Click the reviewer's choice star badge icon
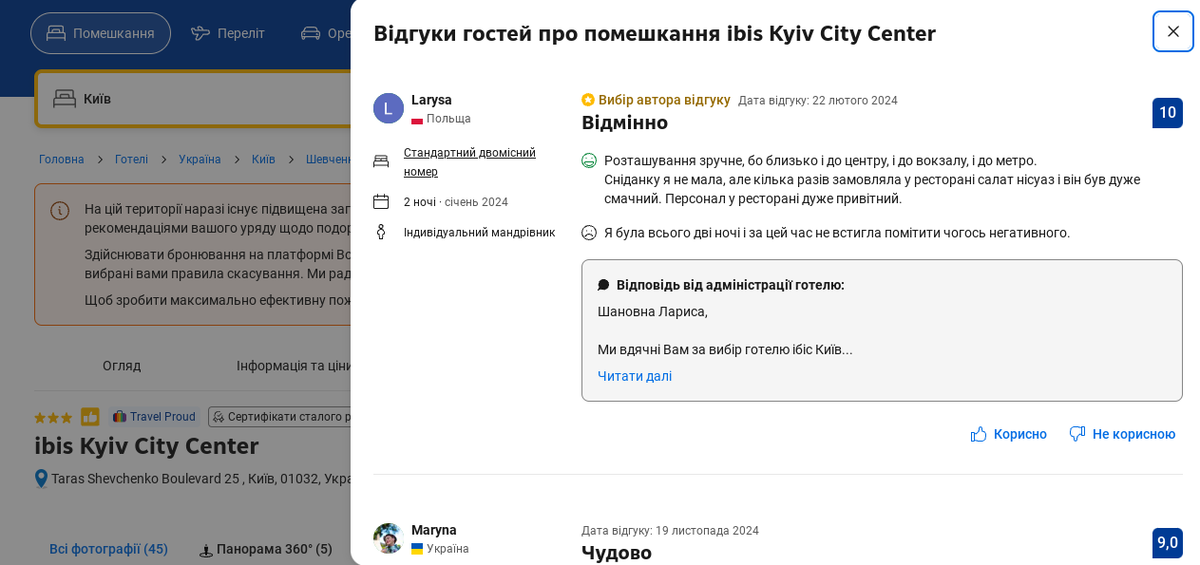This screenshot has height=565, width=1200. (x=588, y=100)
